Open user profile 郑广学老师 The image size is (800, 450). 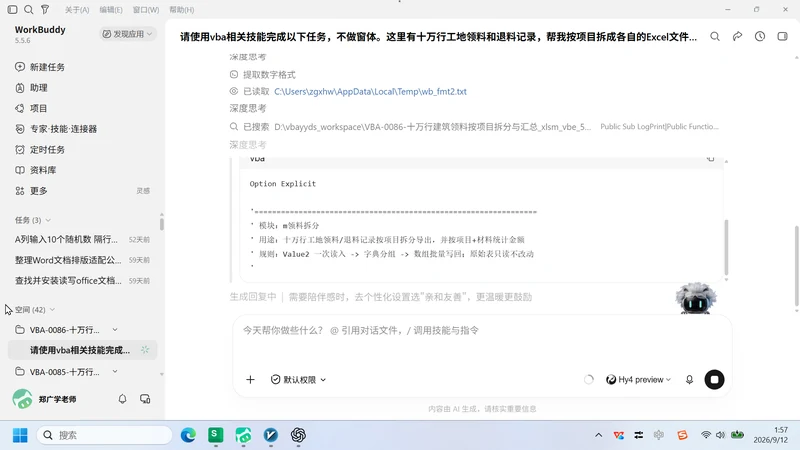pyautogui.click(x=45, y=399)
